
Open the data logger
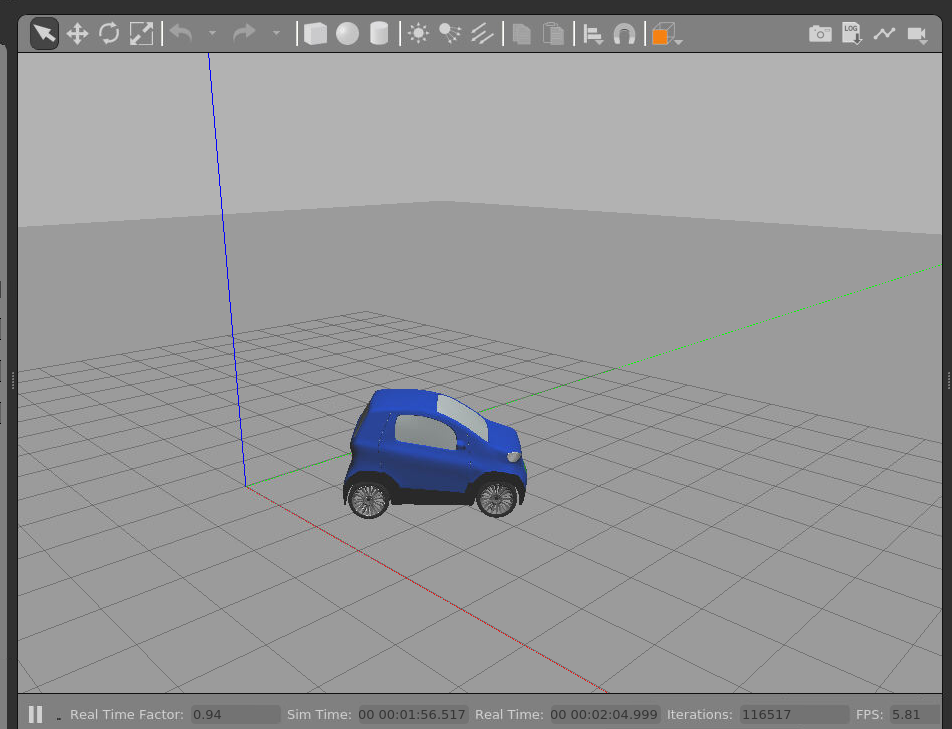[852, 33]
